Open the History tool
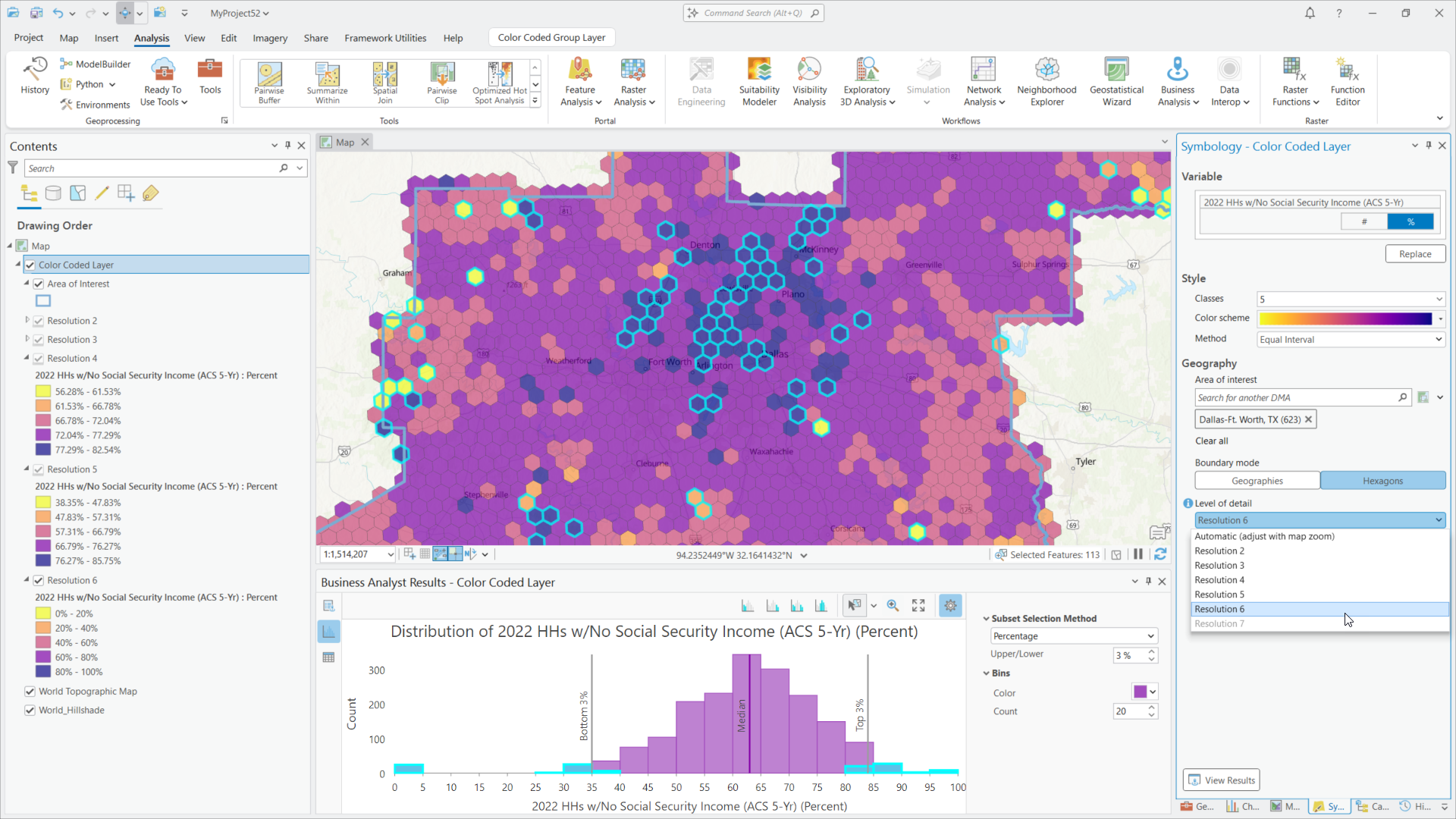Image resolution: width=1456 pixels, height=819 pixels. coord(34,77)
